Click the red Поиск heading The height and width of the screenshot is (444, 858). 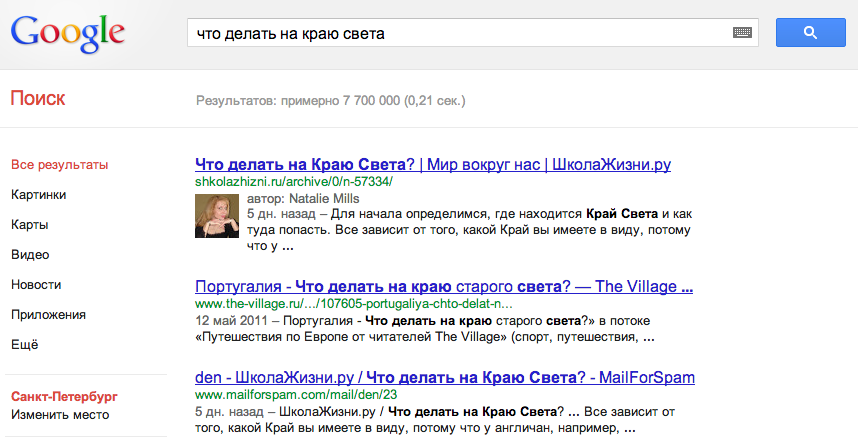point(38,99)
